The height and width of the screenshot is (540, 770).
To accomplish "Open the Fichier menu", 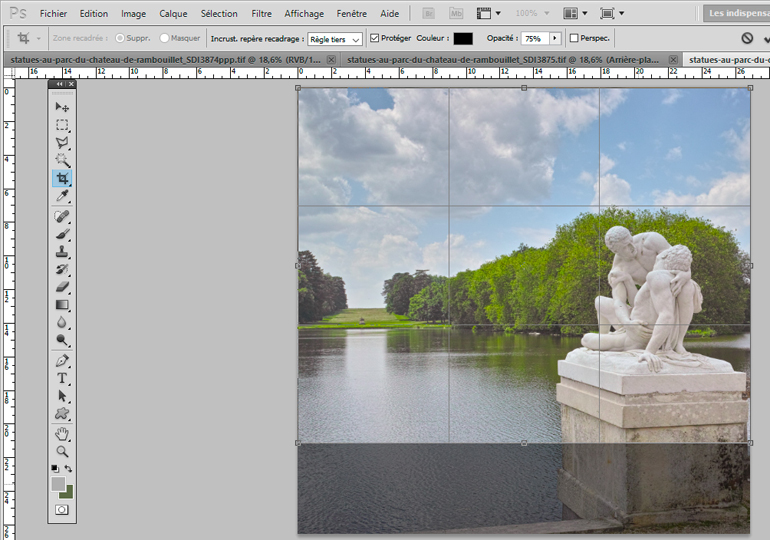I will (53, 14).
